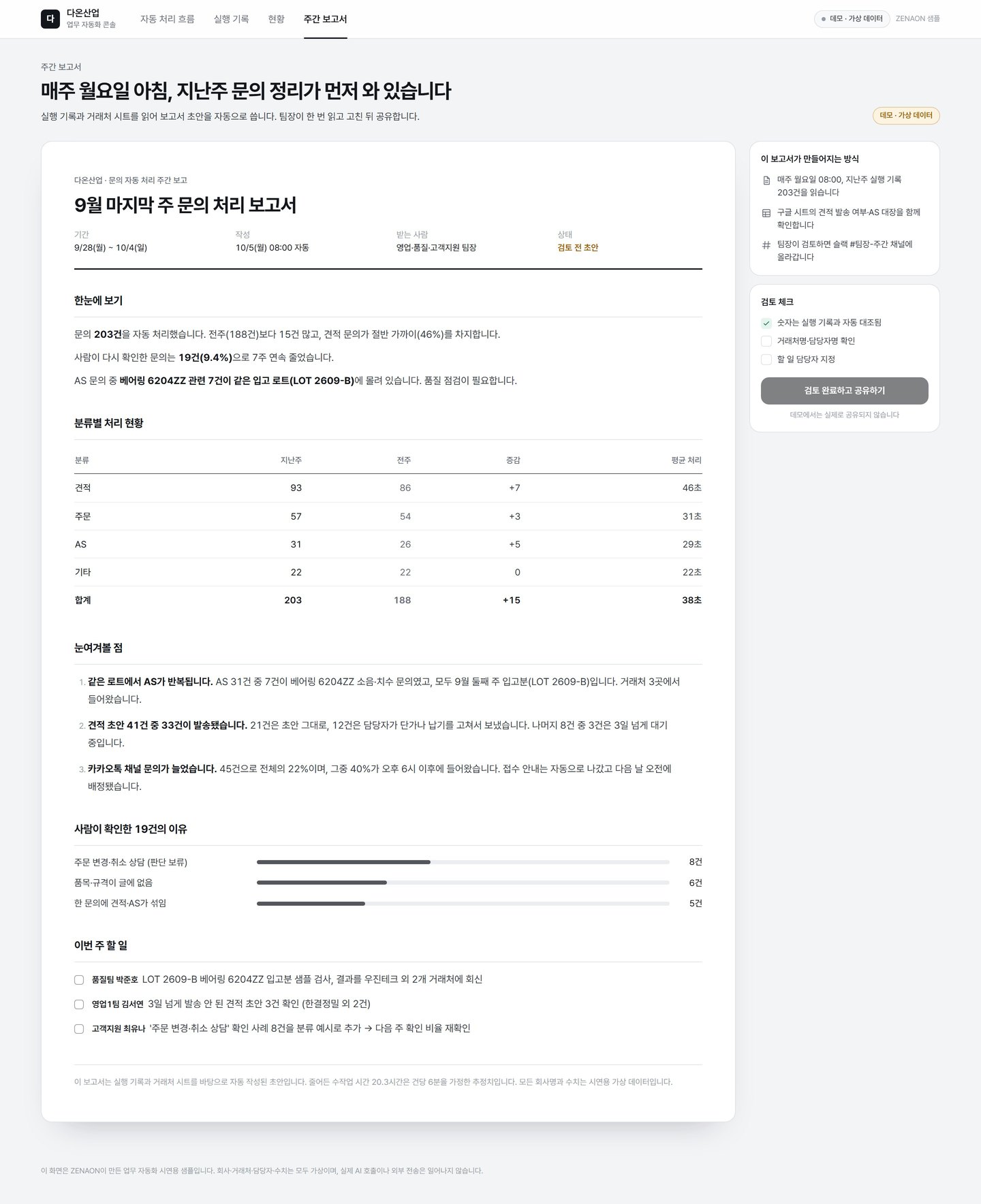Click the 합계 row label in table

click(x=82, y=601)
